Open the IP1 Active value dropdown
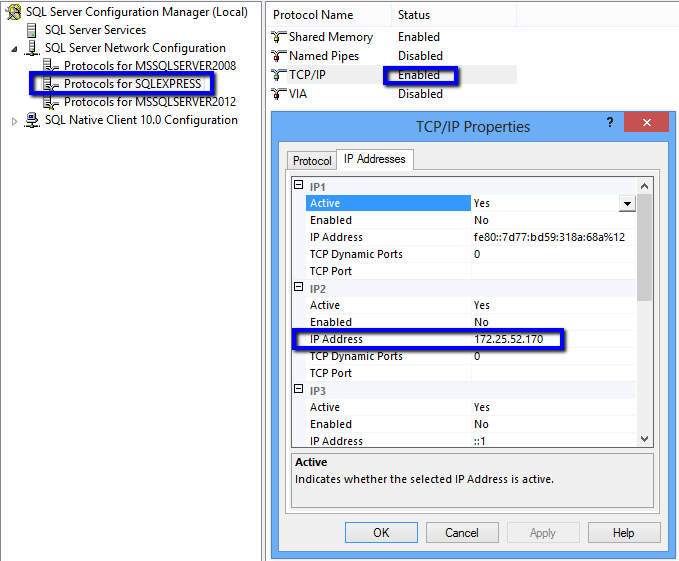Screen dimensions: 679x561 click(627, 203)
